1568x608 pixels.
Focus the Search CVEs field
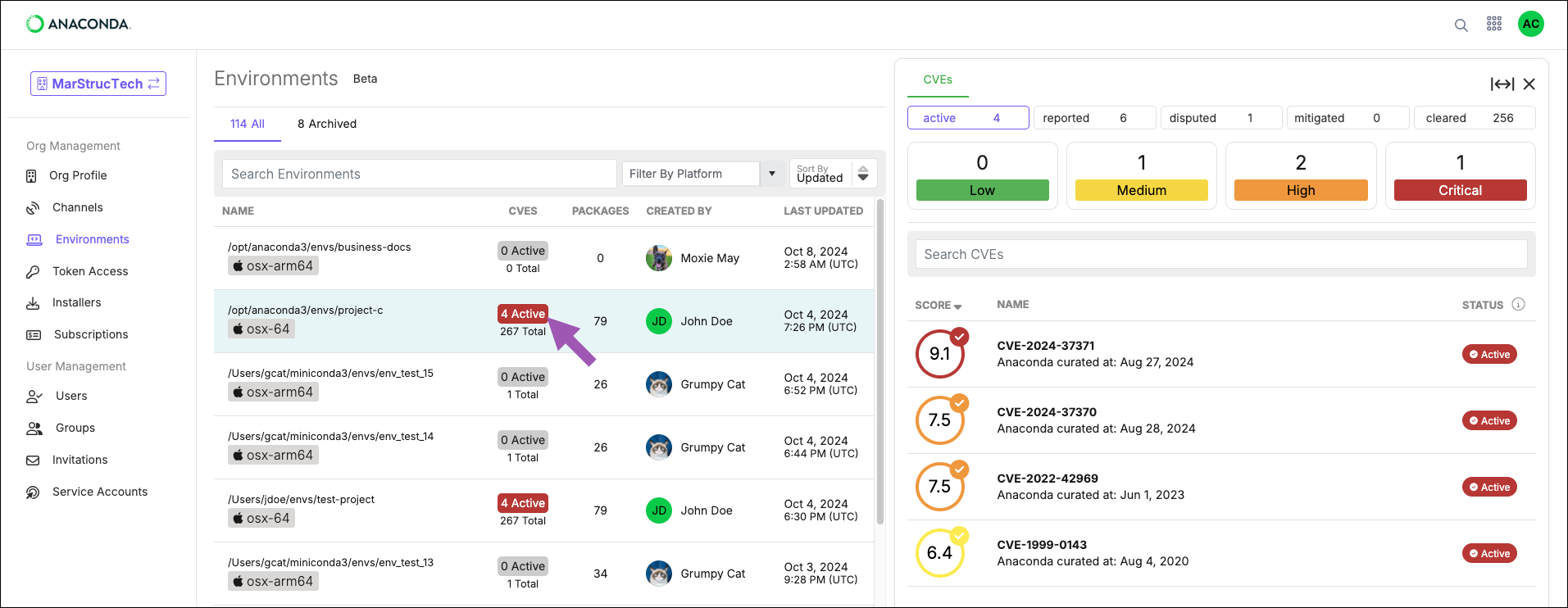1221,254
